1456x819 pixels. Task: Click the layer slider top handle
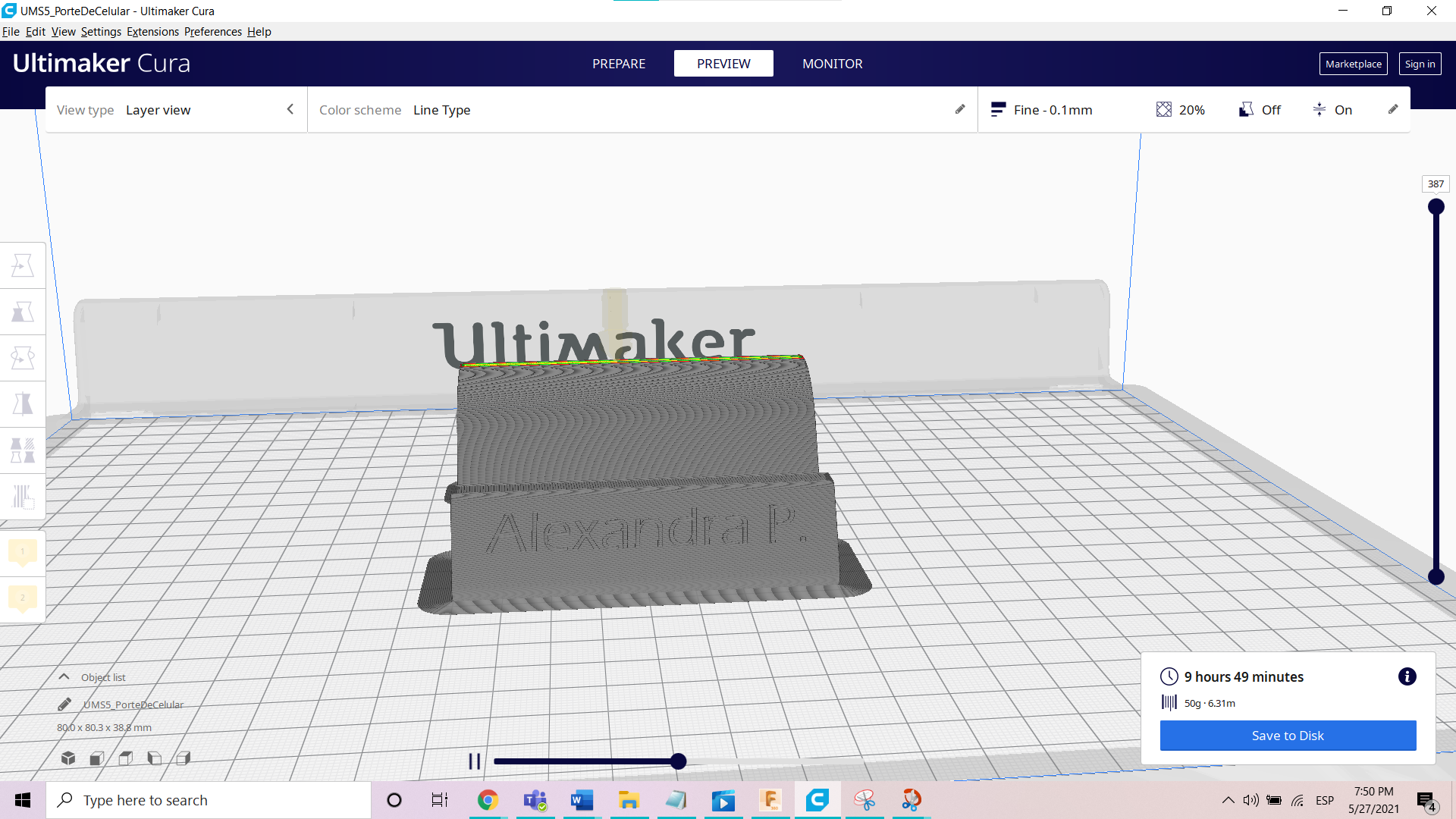coord(1436,206)
